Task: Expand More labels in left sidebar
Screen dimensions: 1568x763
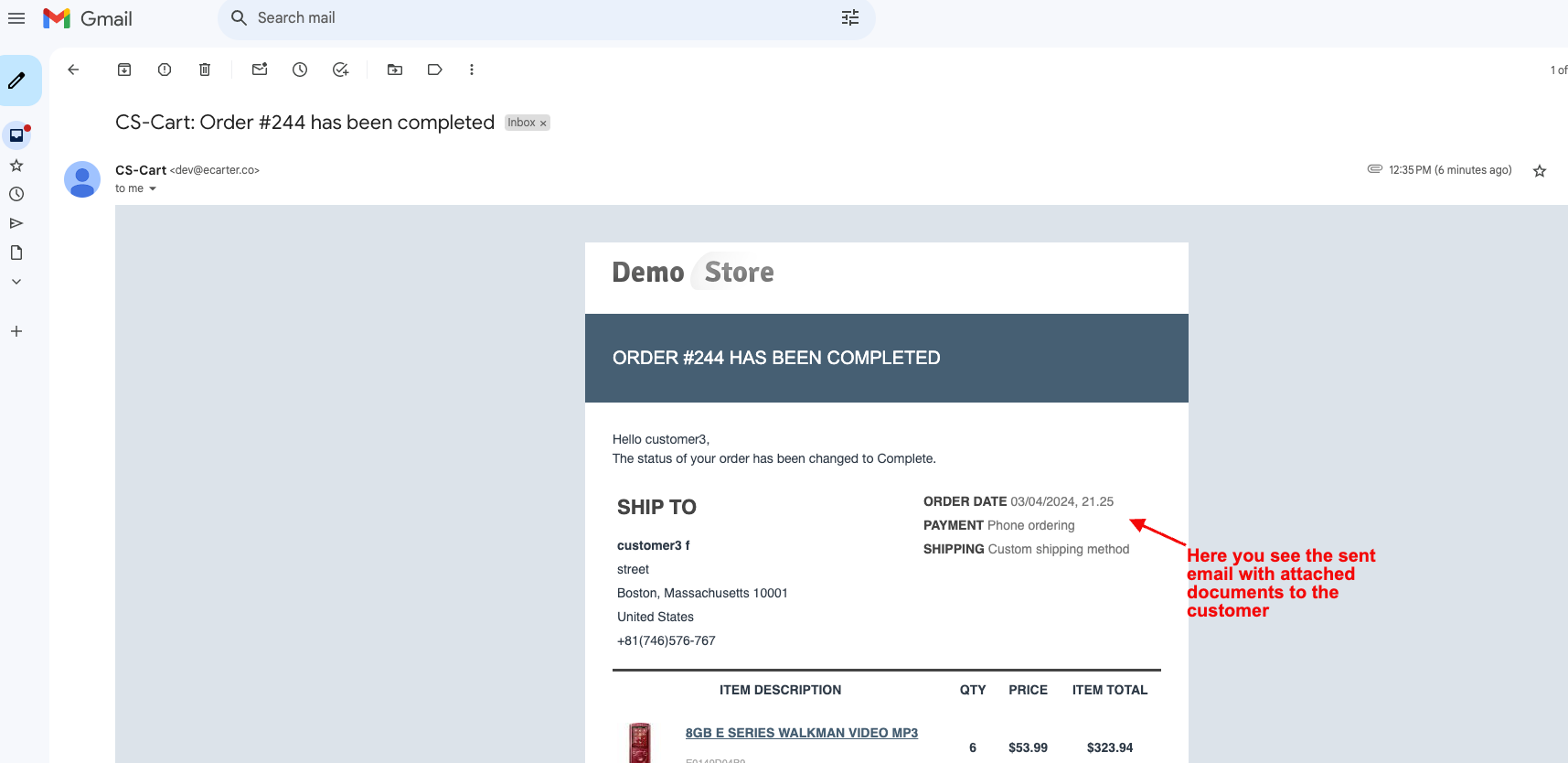Action: [x=16, y=282]
